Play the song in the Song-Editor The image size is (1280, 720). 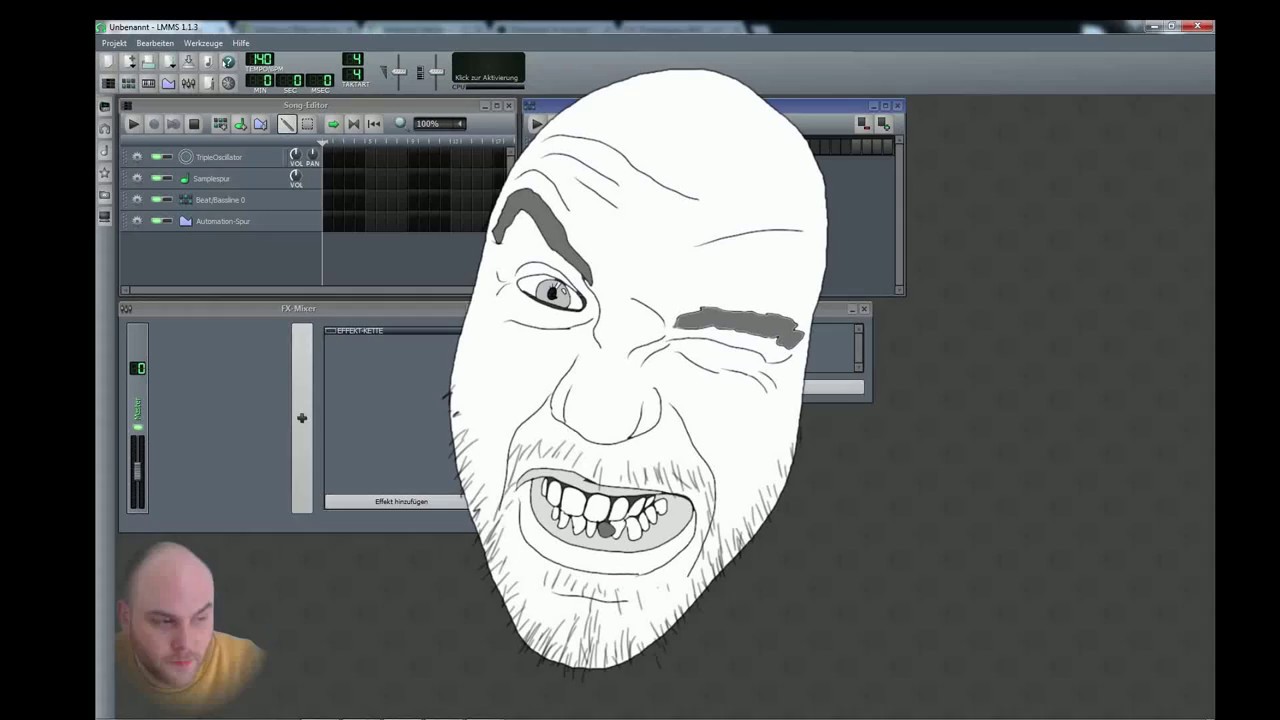[133, 124]
